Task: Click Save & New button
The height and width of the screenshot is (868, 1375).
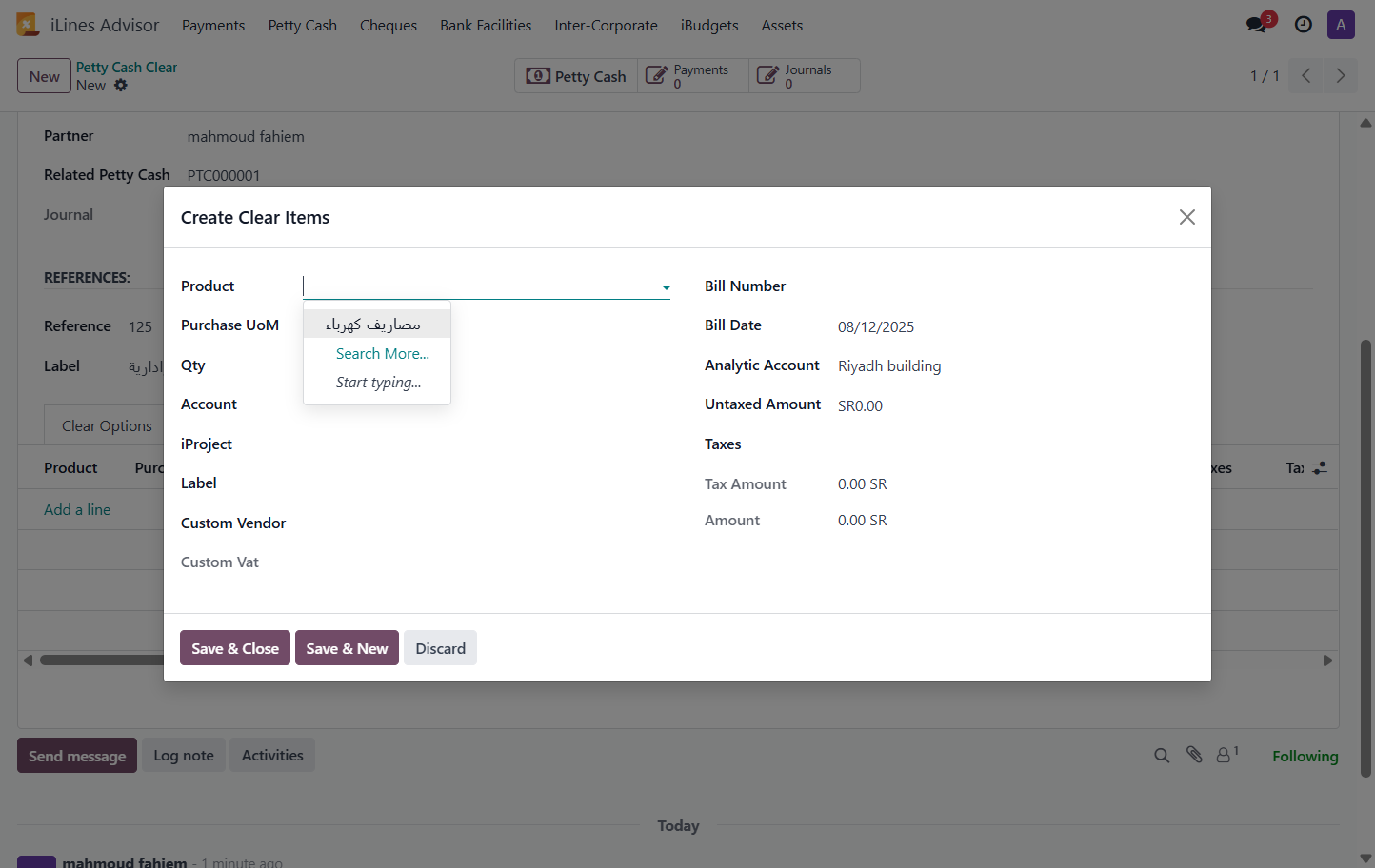Action: pyautogui.click(x=347, y=648)
